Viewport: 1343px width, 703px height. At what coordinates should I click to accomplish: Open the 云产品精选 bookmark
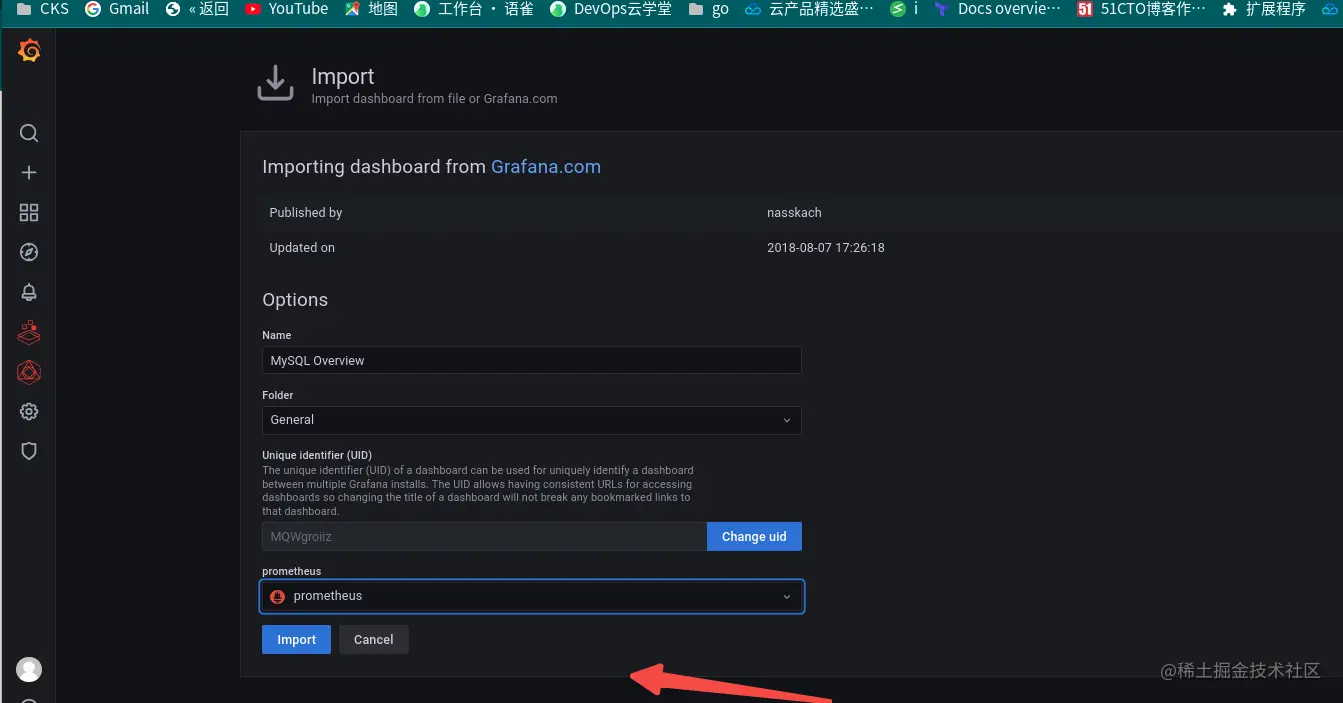[808, 9]
